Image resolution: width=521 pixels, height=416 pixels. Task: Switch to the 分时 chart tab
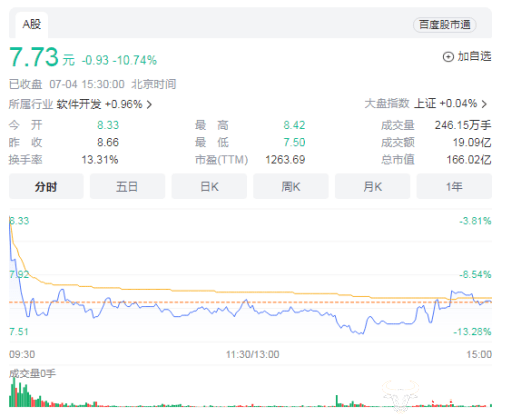point(46,186)
